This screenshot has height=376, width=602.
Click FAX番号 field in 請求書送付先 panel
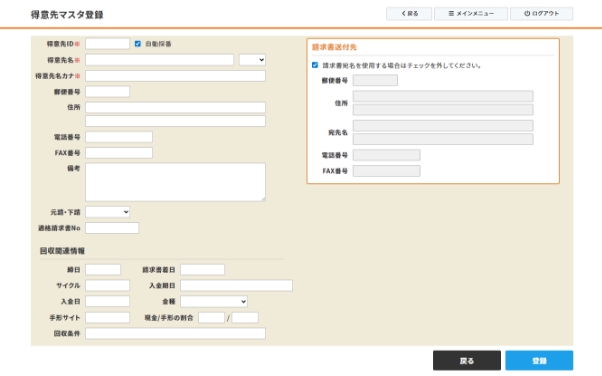[x=387, y=171]
